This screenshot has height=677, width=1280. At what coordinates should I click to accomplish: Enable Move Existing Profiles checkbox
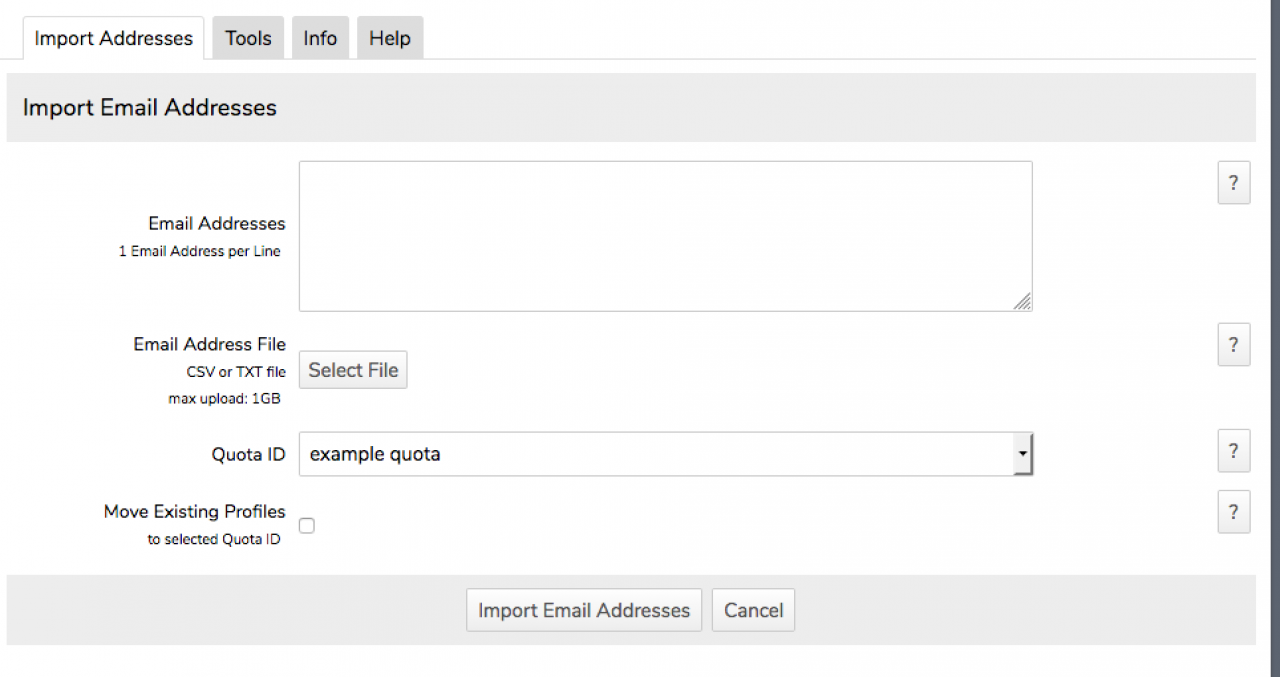coord(307,526)
